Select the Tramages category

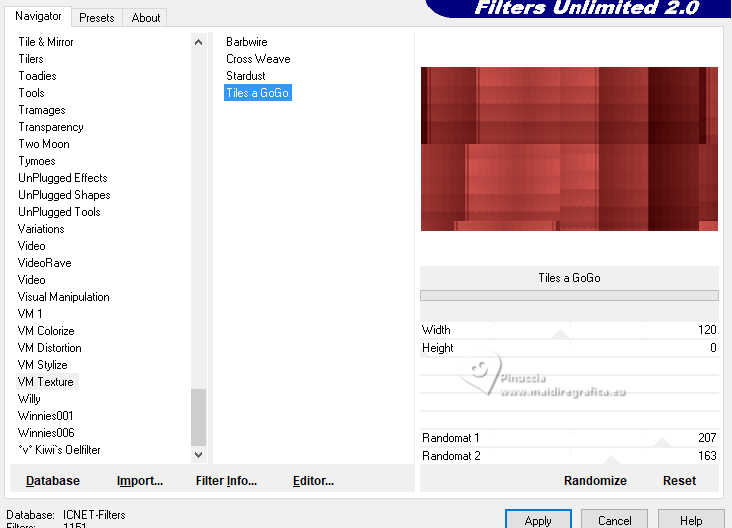42,110
